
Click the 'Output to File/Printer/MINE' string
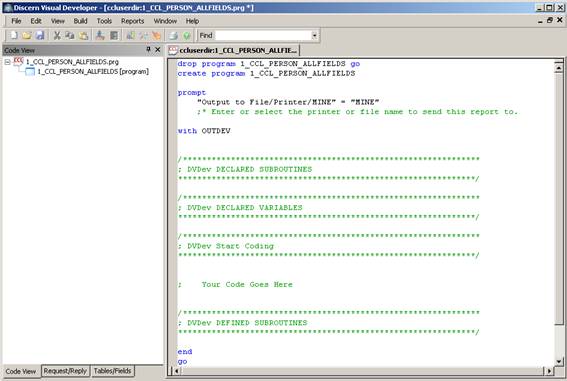tap(267, 102)
